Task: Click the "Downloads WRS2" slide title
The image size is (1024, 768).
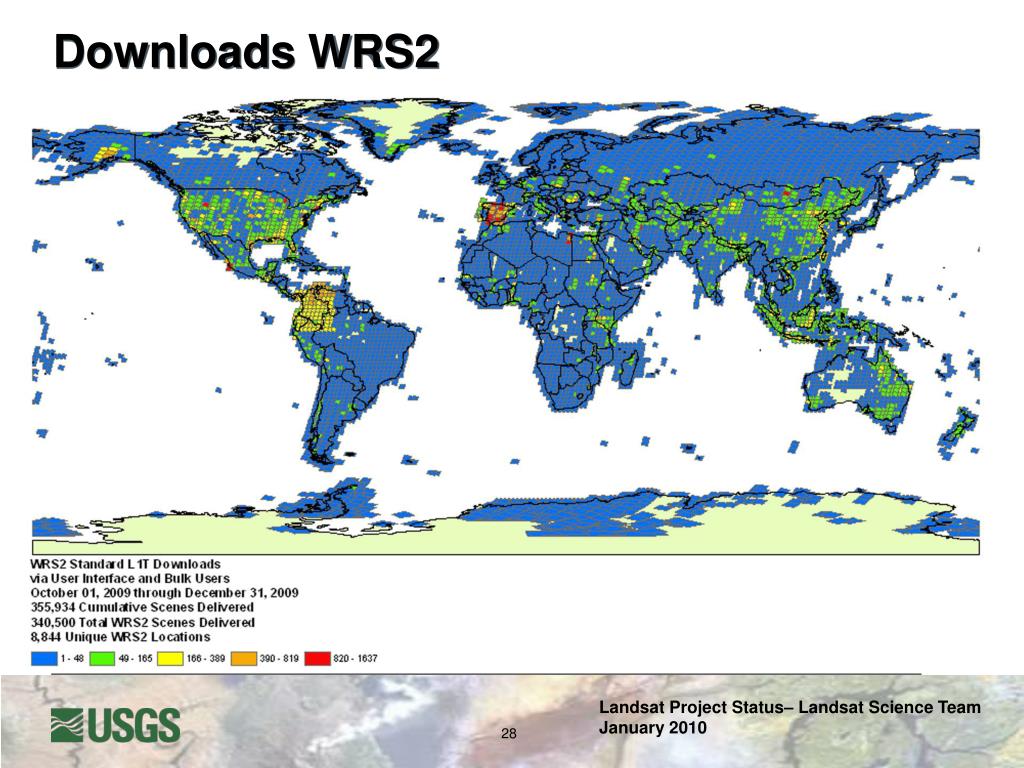Action: [x=246, y=51]
